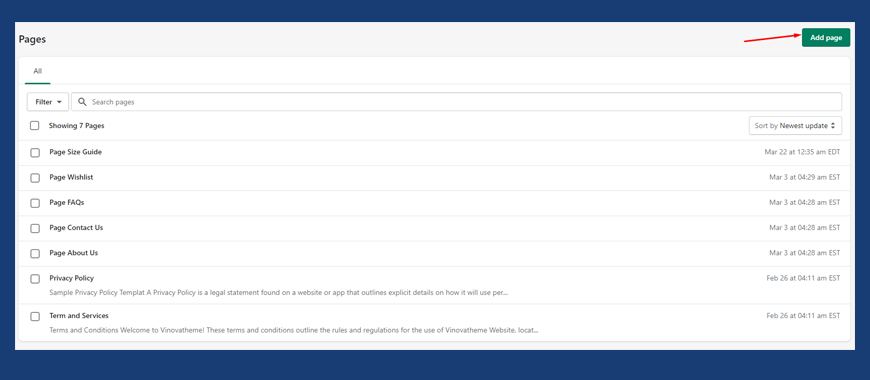Check the Page About Us checkbox
Viewport: 870px width, 380px height.
[35, 254]
